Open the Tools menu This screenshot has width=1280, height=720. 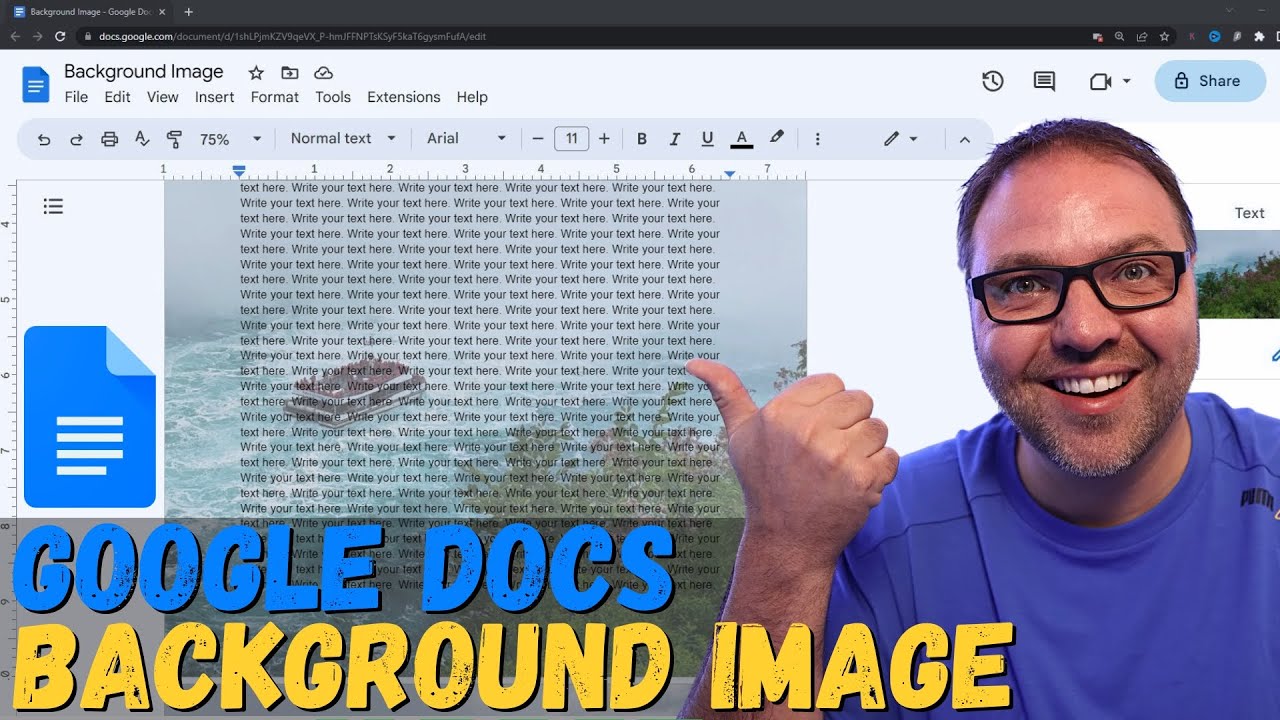pos(332,97)
